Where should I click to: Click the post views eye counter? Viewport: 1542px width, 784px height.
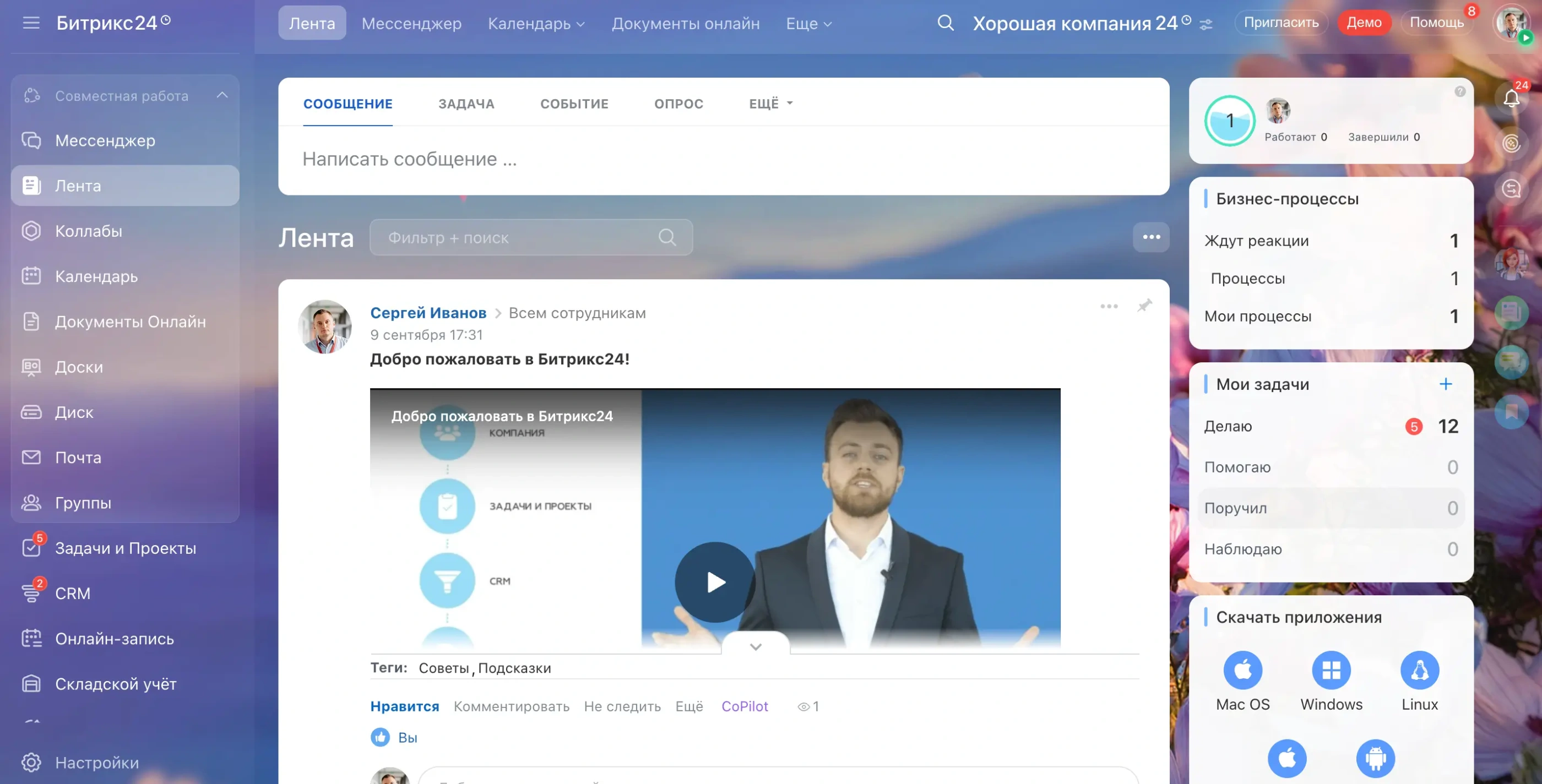(x=807, y=707)
